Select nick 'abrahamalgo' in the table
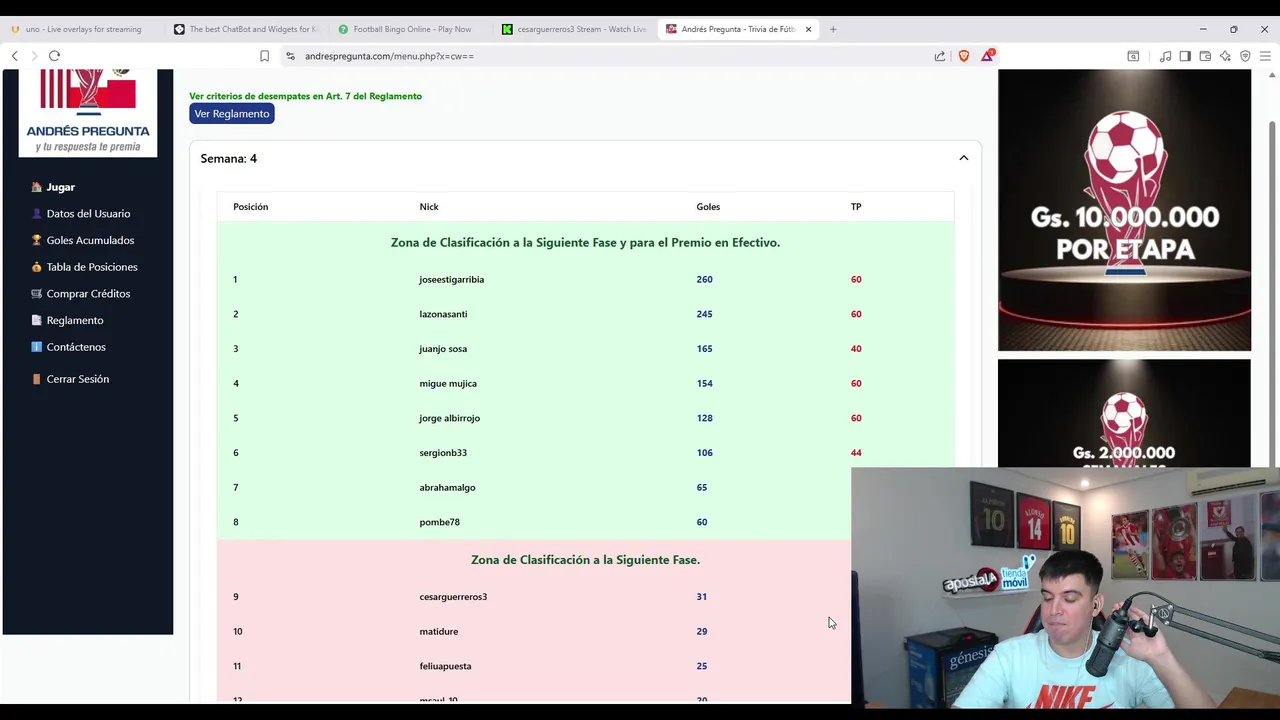This screenshot has height=720, width=1280. coord(447,488)
